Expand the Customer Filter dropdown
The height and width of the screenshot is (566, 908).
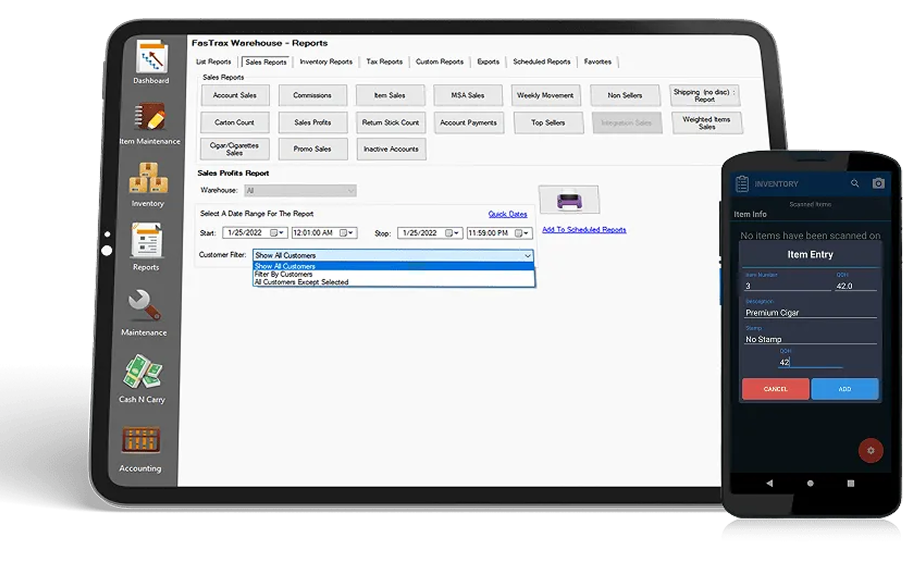point(527,256)
